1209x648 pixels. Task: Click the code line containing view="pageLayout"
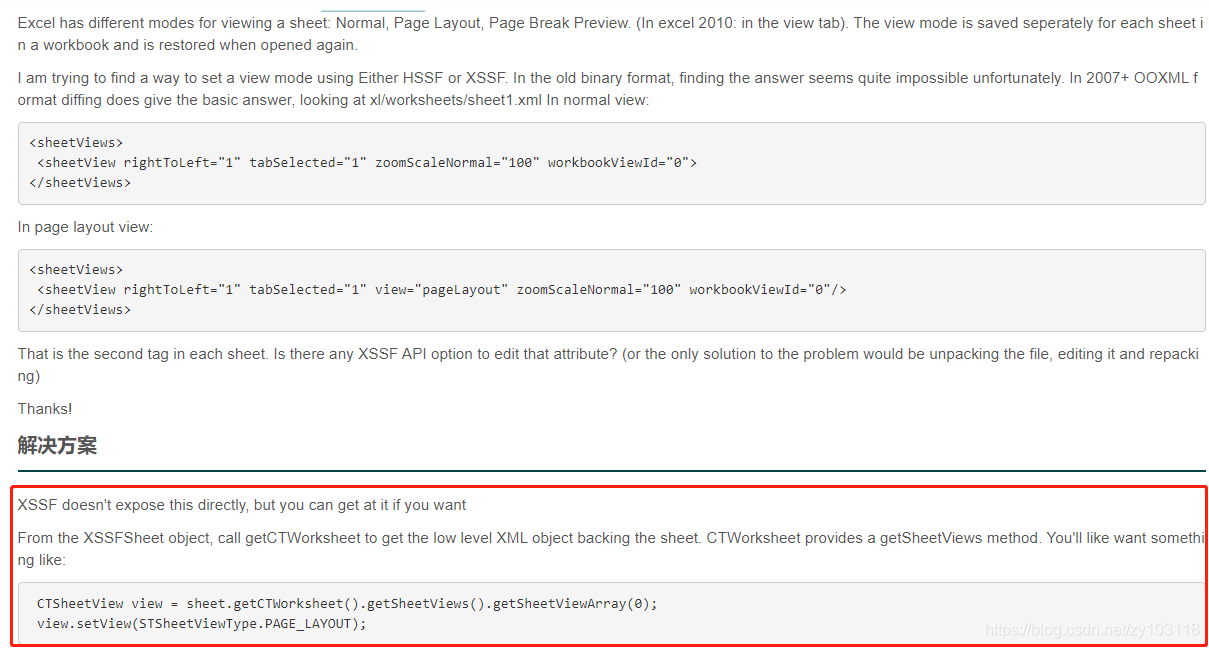442,289
